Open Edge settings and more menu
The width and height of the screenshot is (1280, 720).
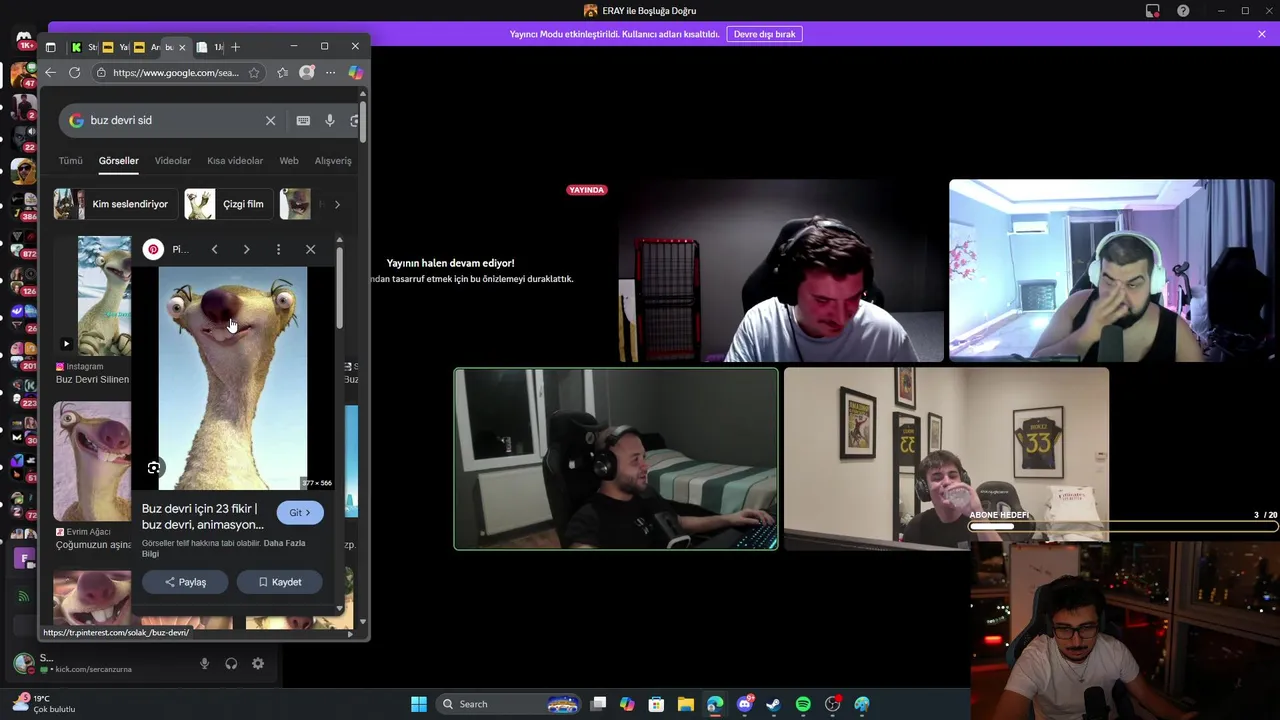(330, 72)
